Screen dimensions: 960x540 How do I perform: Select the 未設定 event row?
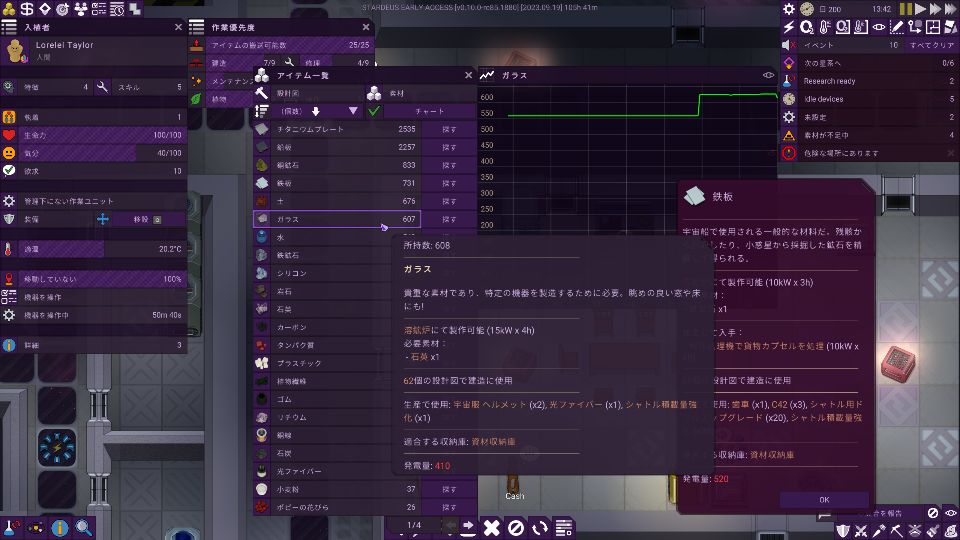870,117
